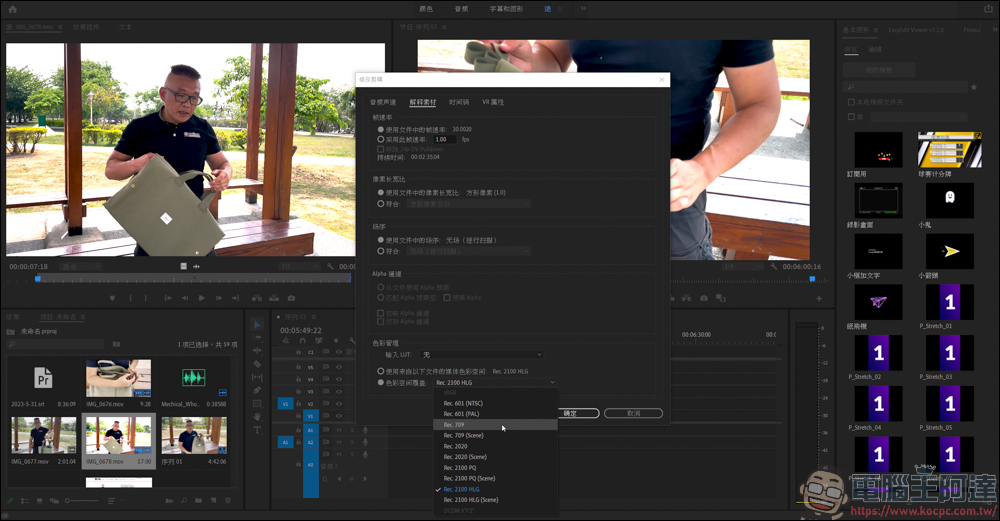Select radio 采用此帧速率
Viewport: 1000px width, 521px height.
tap(381, 139)
